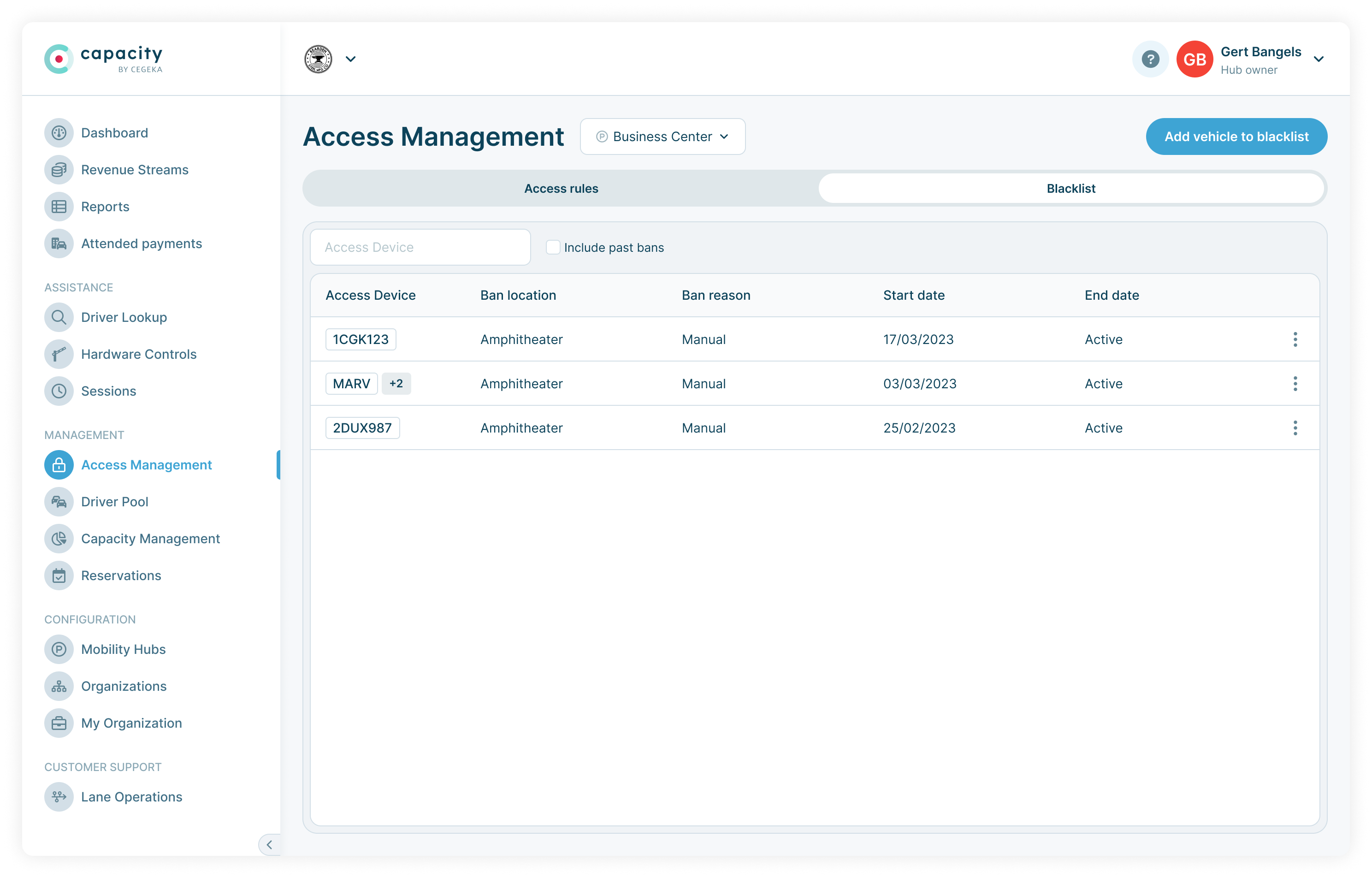1372x878 pixels.
Task: Open the Reservations calendar icon
Action: 59,576
